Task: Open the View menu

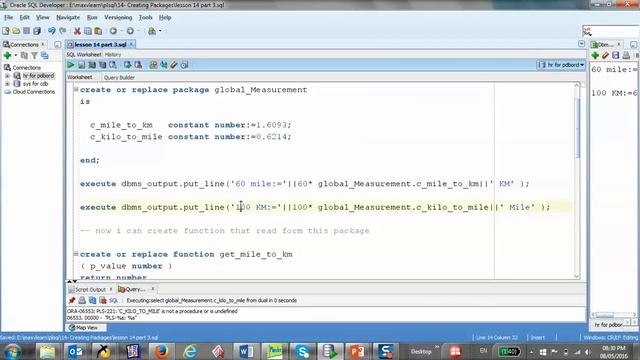Action: 42,18
